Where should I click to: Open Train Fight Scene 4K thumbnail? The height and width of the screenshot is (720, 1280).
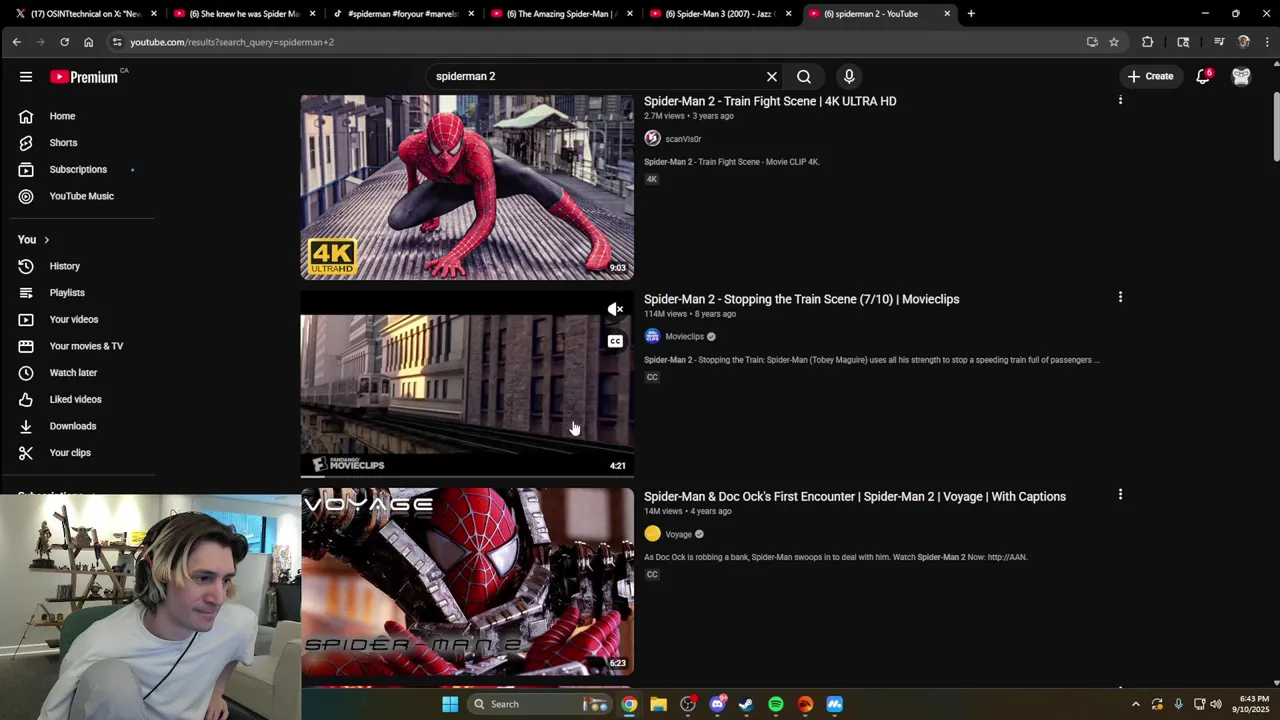pyautogui.click(x=467, y=187)
